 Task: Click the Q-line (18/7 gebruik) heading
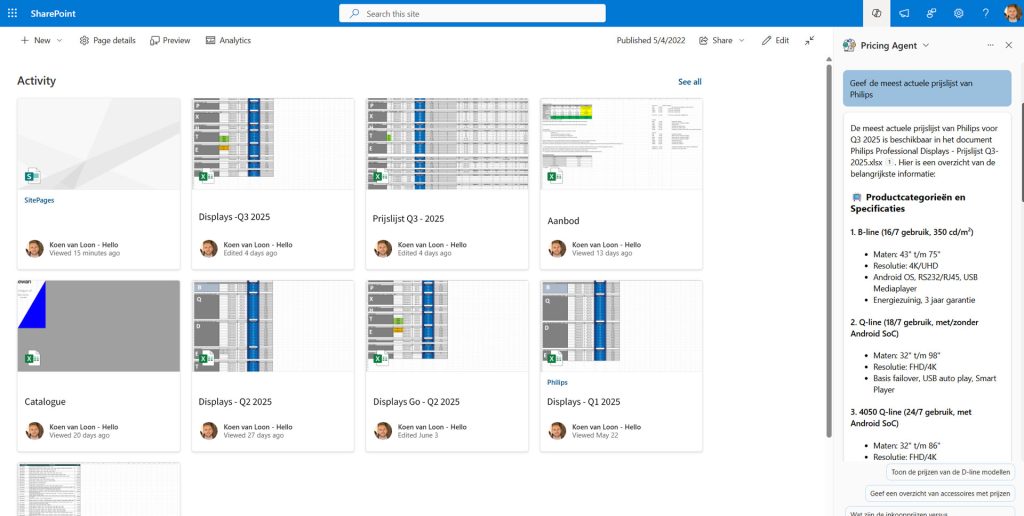pos(914,328)
